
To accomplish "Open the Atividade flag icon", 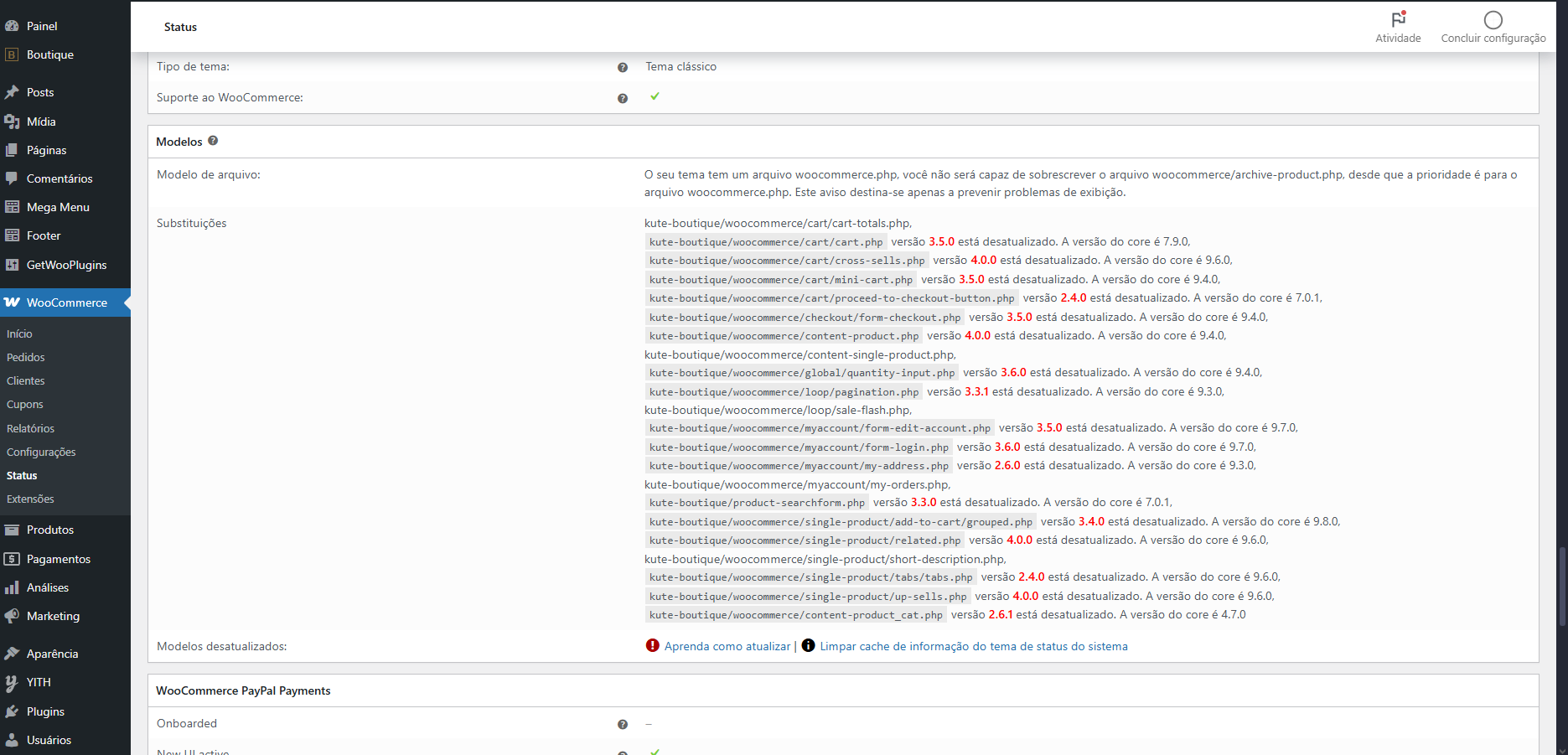I will pyautogui.click(x=1398, y=19).
